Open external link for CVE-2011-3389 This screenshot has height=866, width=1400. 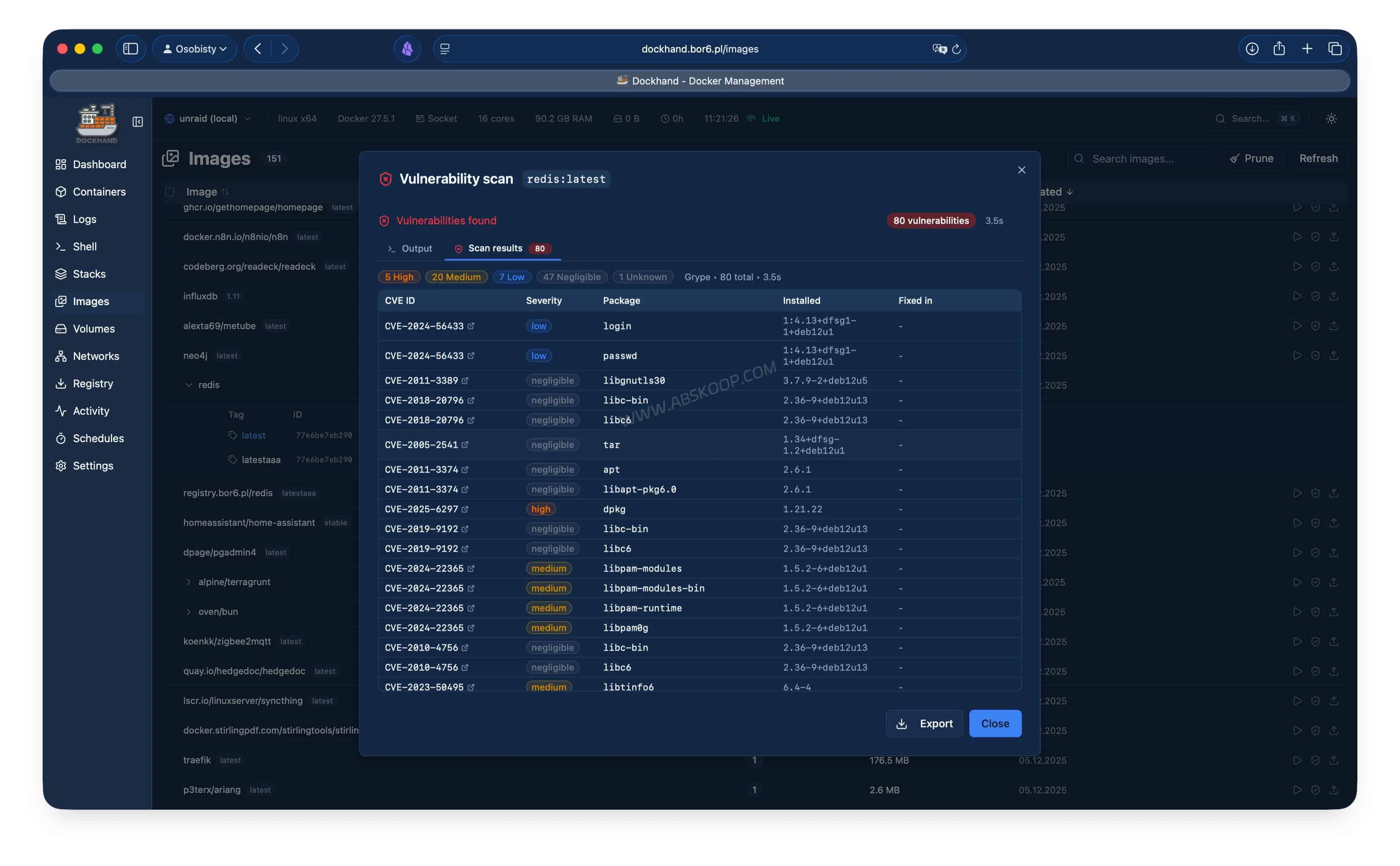[x=465, y=381]
